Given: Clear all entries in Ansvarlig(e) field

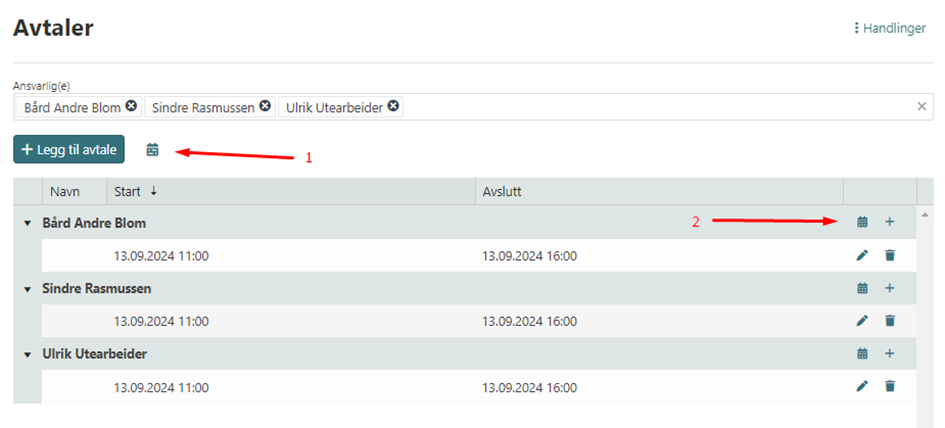Looking at the screenshot, I should pyautogui.click(x=922, y=106).
